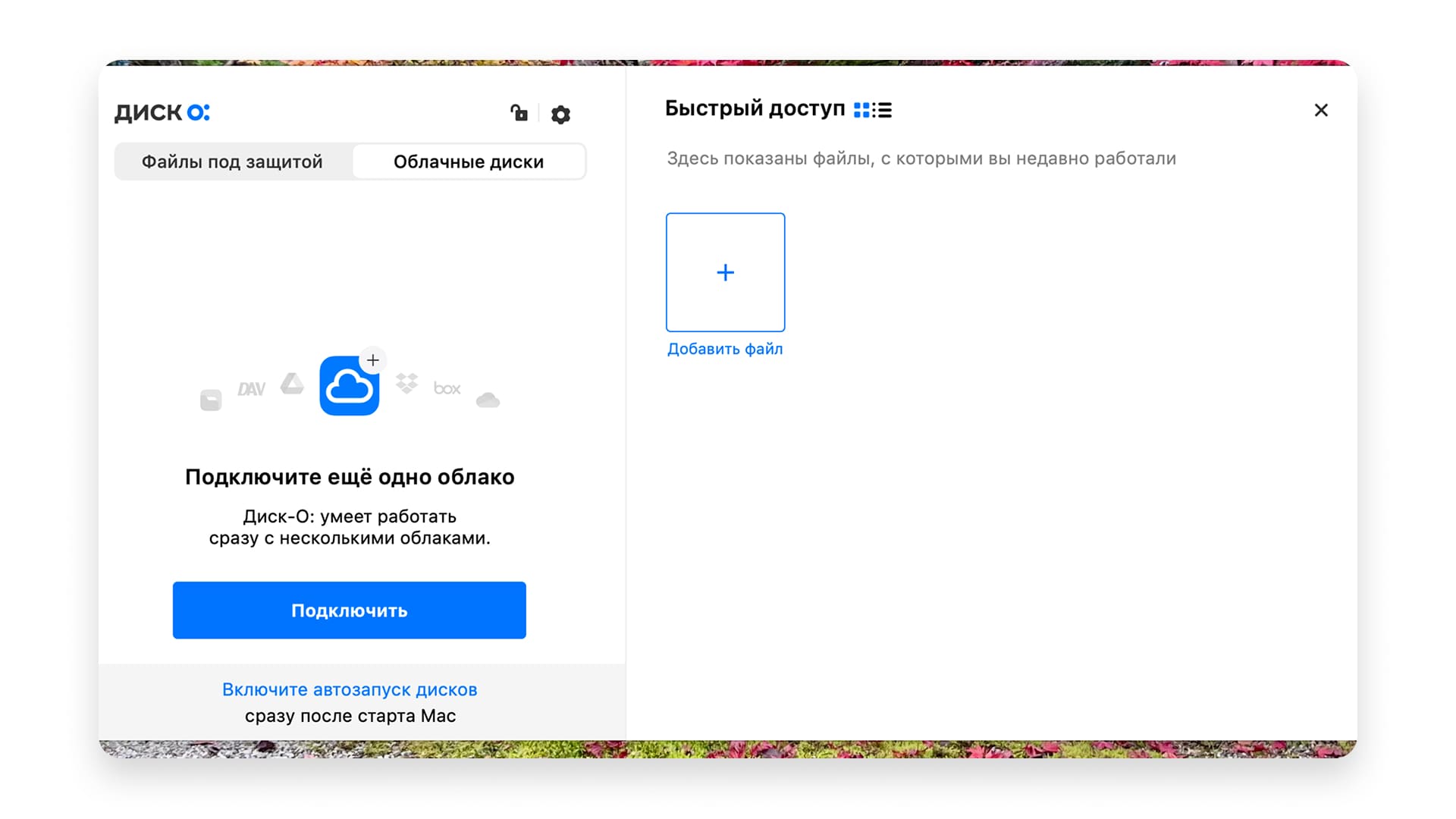1456x819 pixels.
Task: Switch to grid view in Быстрый доступ
Action: point(861,110)
